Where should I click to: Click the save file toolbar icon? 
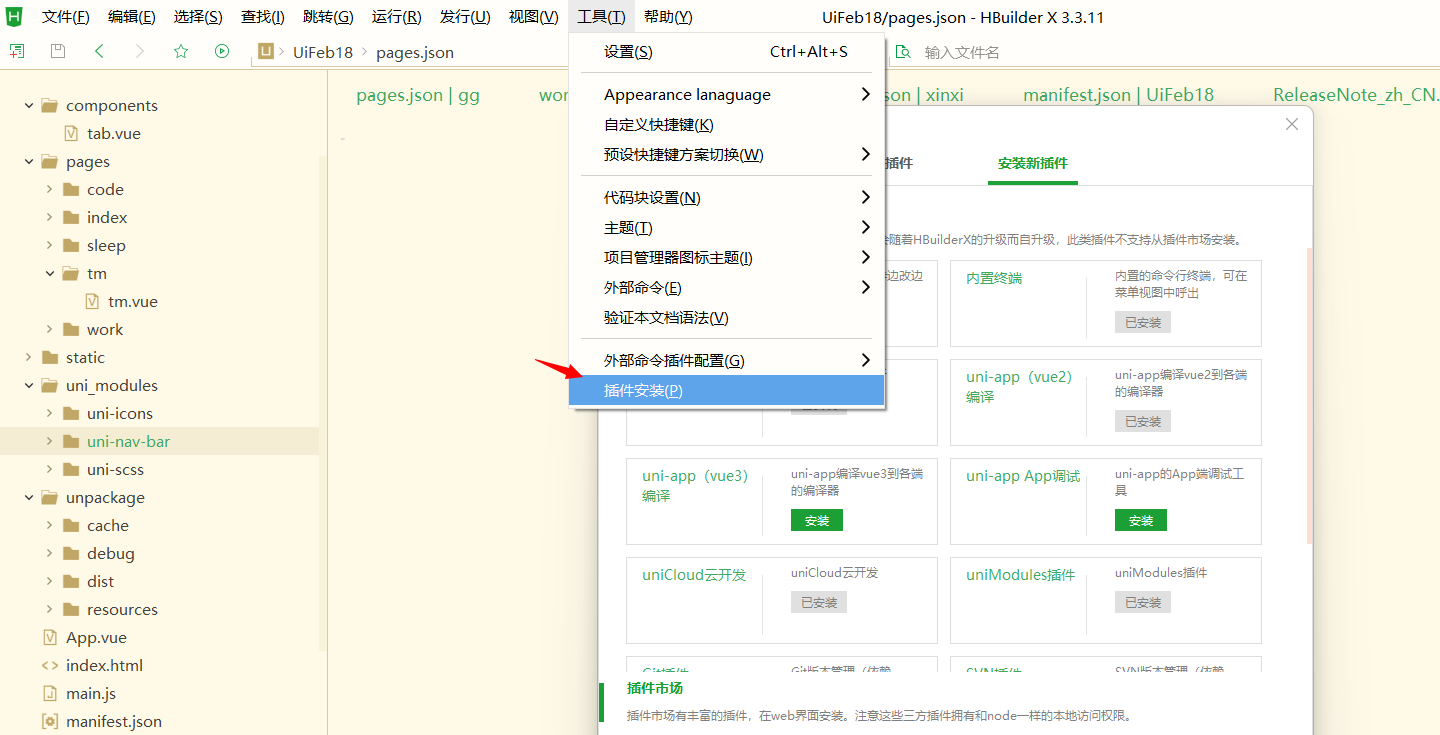click(x=58, y=52)
